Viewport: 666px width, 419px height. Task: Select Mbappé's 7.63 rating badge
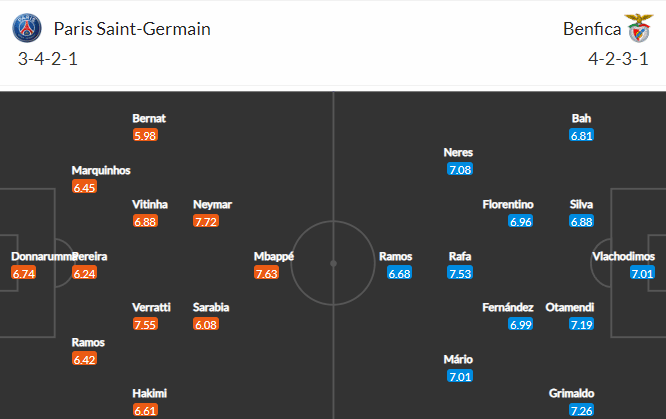(x=267, y=273)
